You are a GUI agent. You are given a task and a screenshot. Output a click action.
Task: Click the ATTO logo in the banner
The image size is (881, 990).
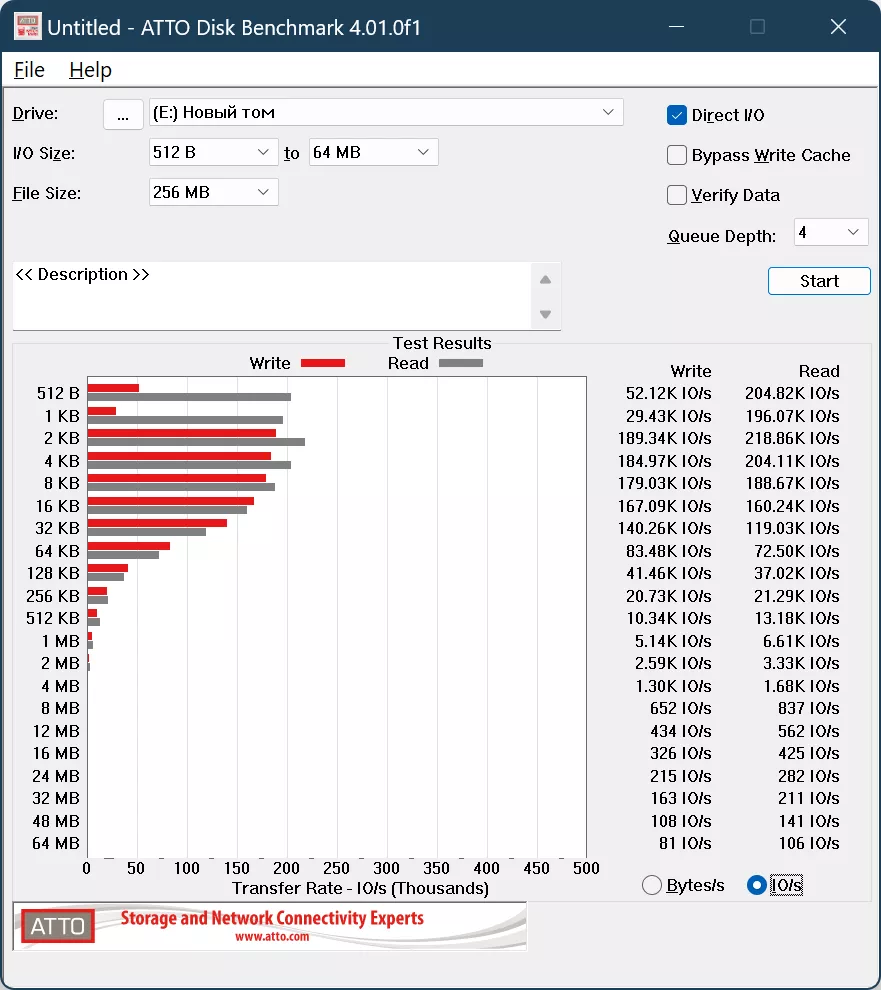57,926
